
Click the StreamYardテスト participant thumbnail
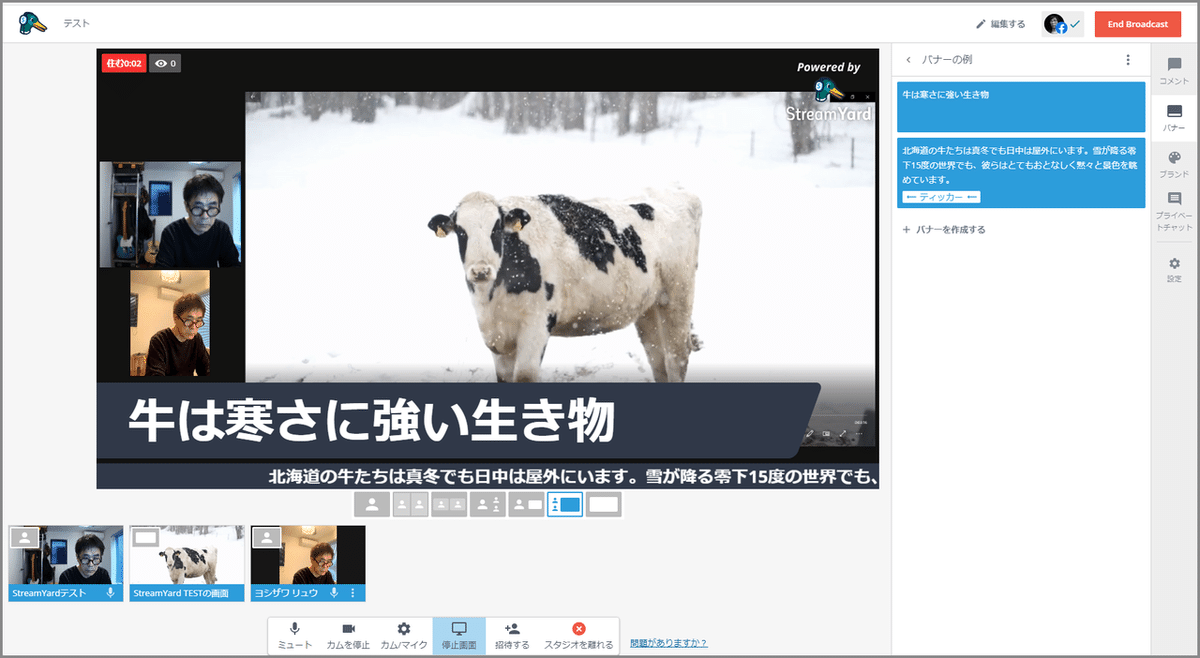66,563
